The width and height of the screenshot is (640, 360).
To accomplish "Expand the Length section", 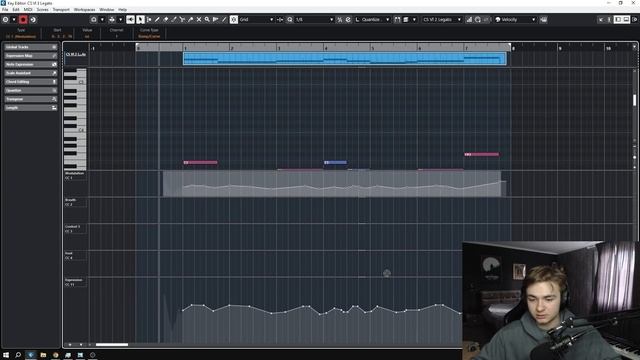I will click(x=31, y=108).
